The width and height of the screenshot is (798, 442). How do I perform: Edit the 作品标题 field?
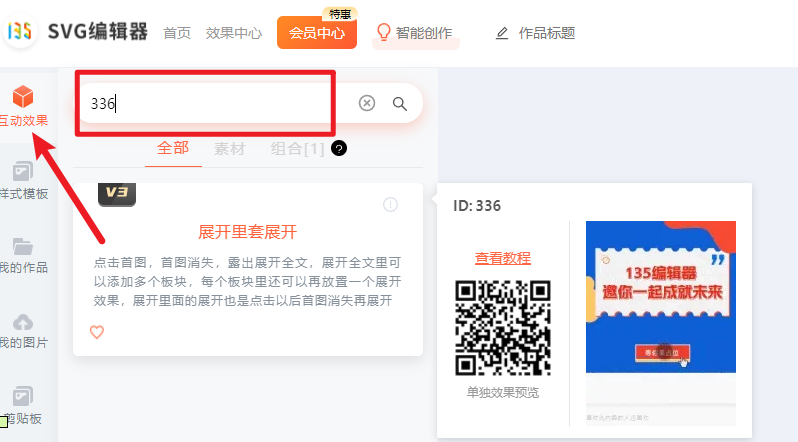547,34
